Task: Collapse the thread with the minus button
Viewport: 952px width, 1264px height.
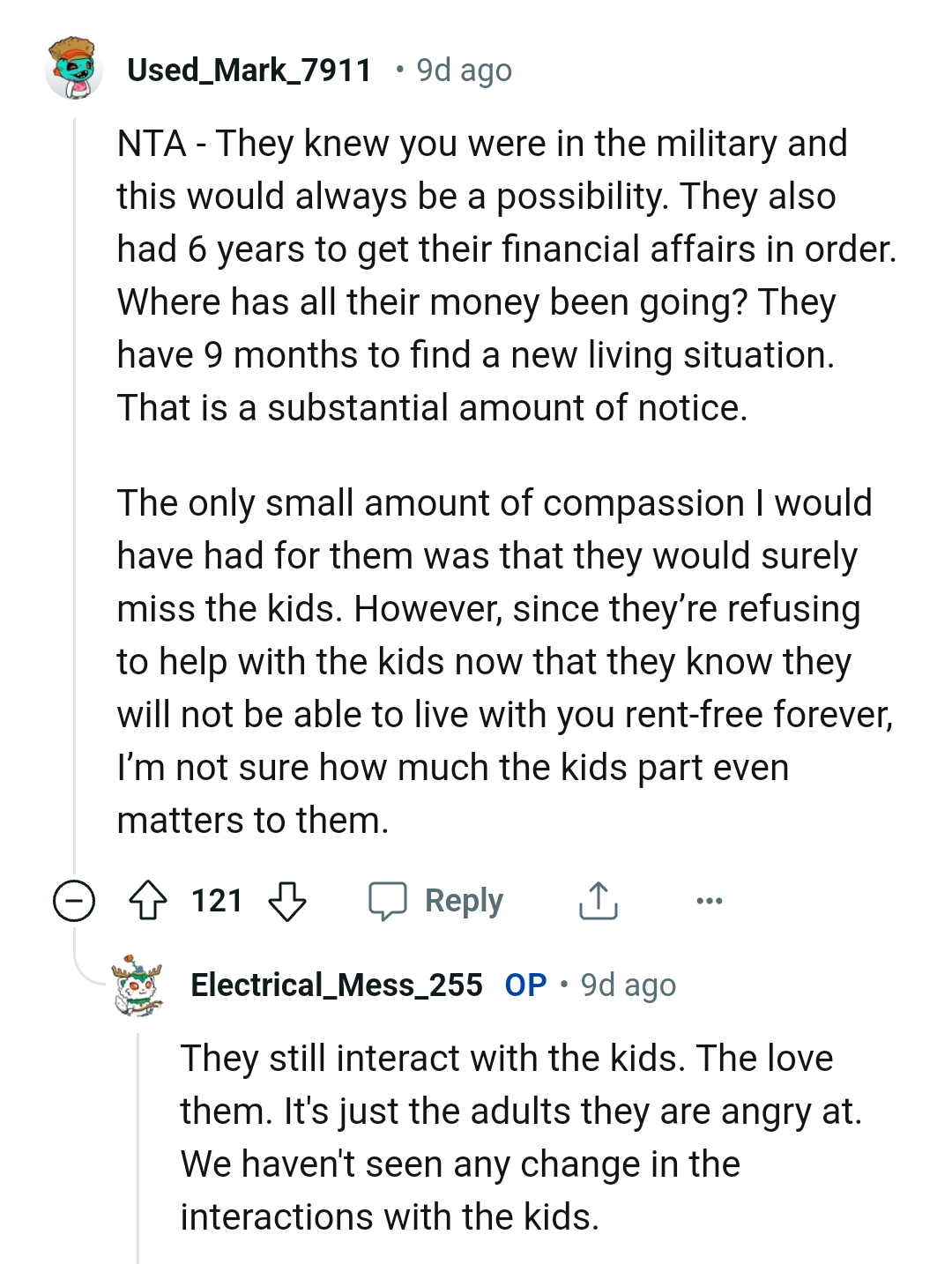Action: [x=74, y=901]
